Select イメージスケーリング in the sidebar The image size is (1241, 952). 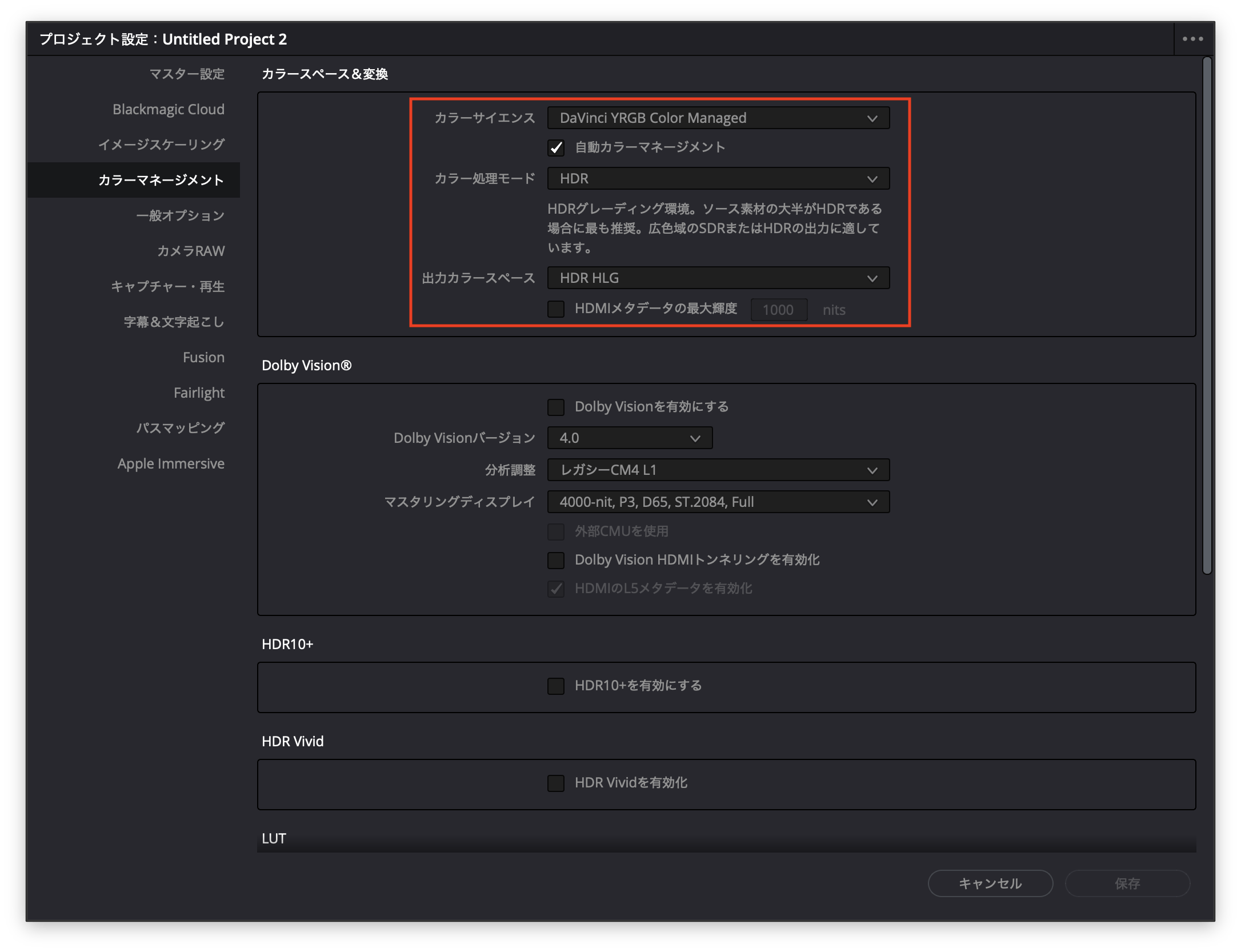[x=162, y=145]
